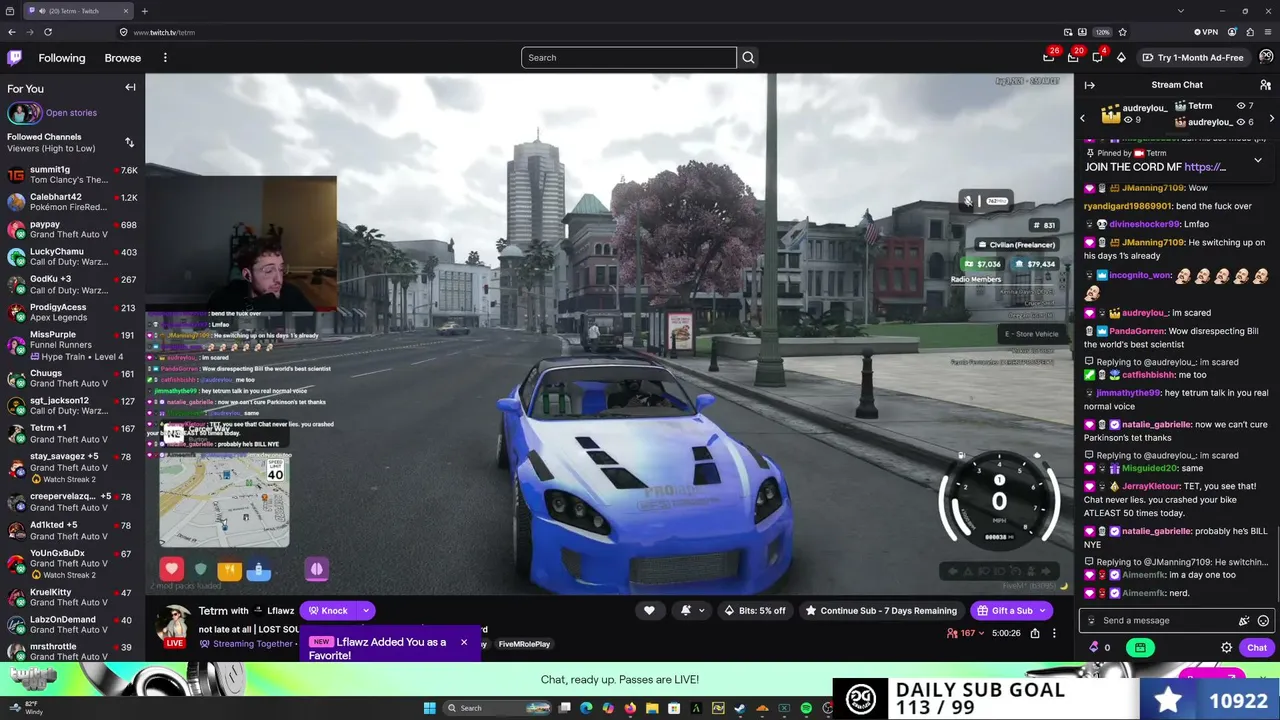Show previous gift leaderboard entry

[1082, 119]
